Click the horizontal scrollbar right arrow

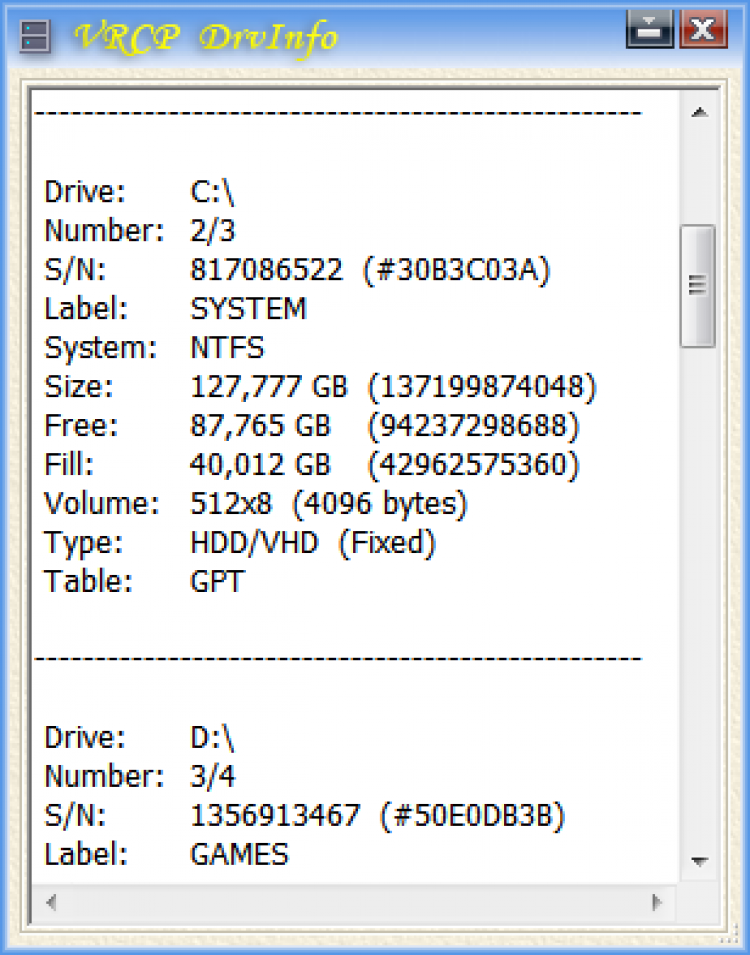point(657,901)
